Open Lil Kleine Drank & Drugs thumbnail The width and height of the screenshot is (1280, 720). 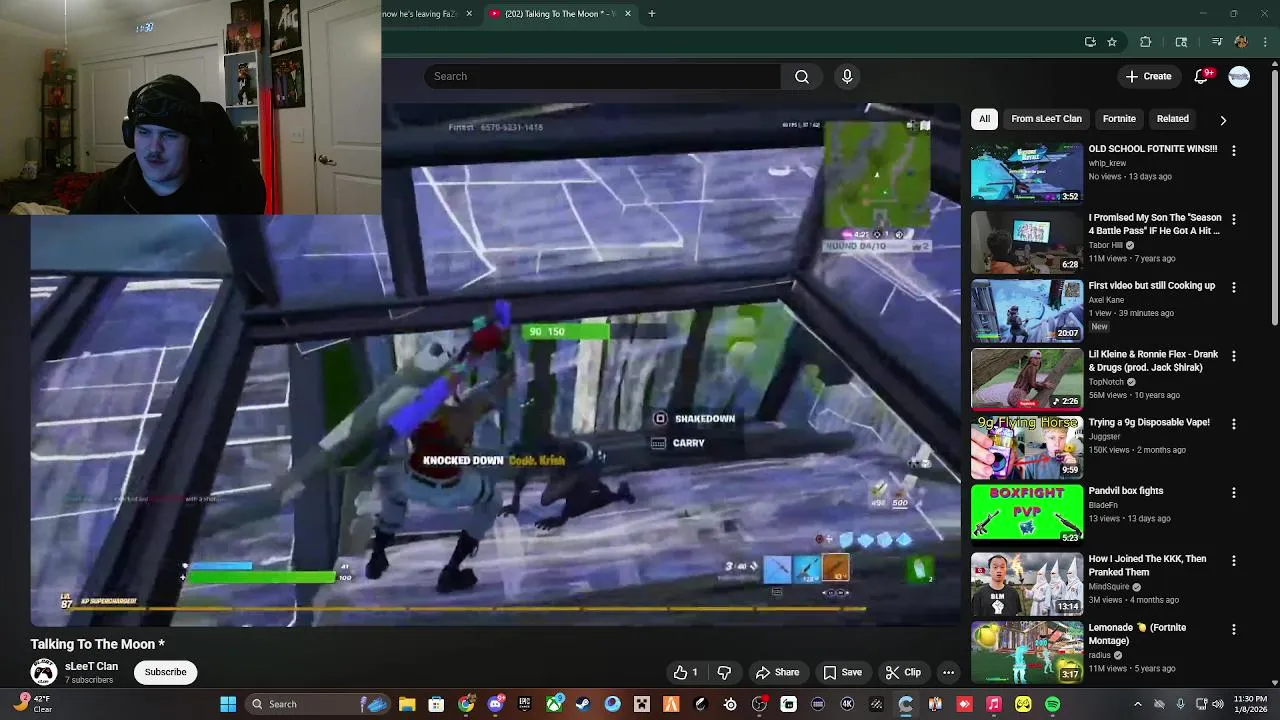tap(1027, 378)
